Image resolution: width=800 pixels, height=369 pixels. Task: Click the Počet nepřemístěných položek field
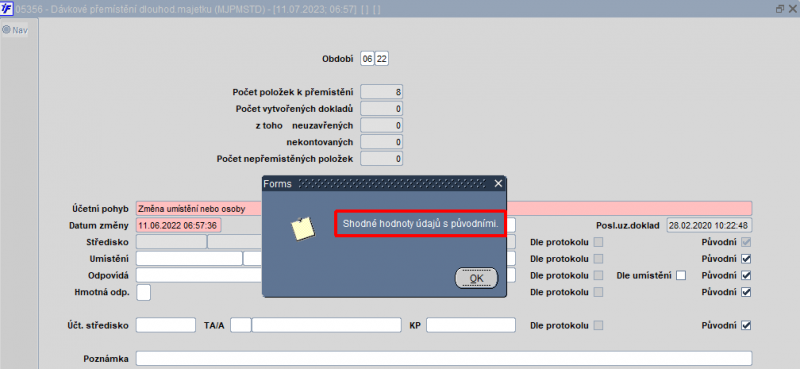[x=382, y=159]
